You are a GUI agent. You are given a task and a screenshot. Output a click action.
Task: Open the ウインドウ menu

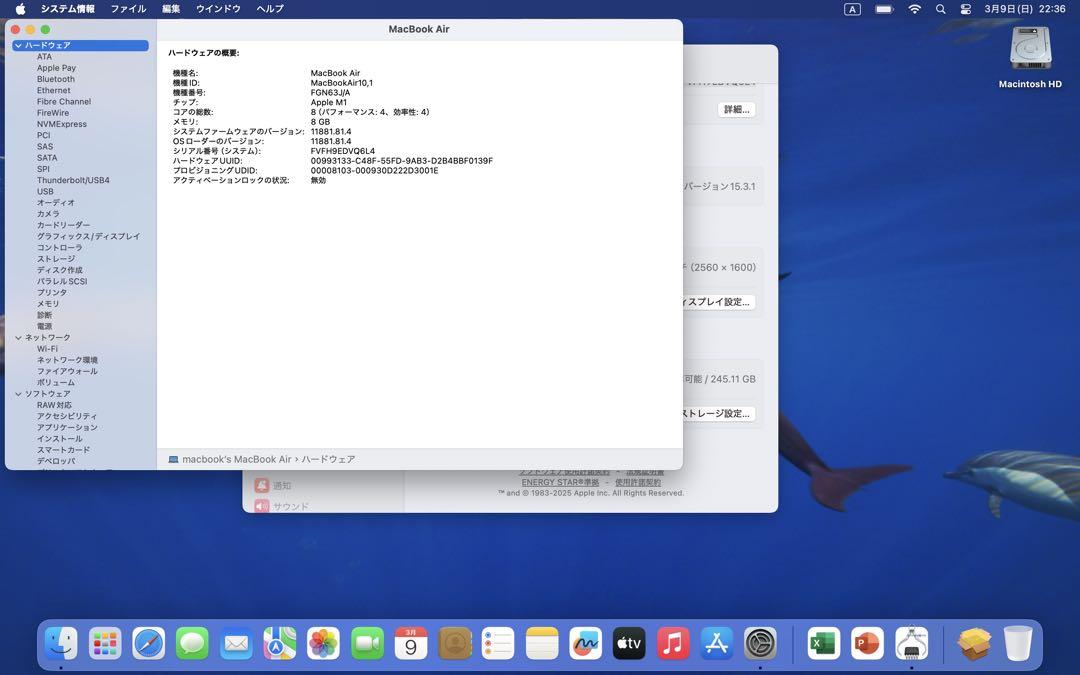coord(218,9)
